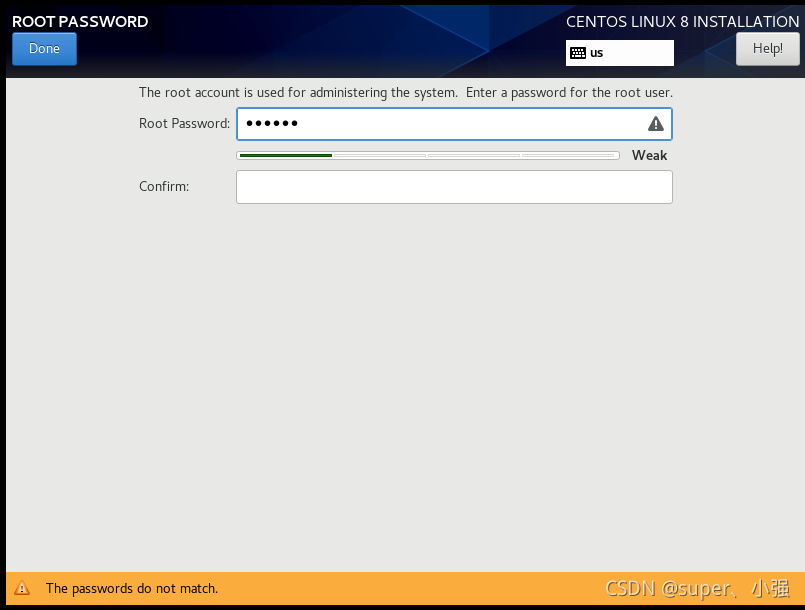
Task: Click CENTOS LINUX 8 INSTALLATION title
Action: coord(682,22)
